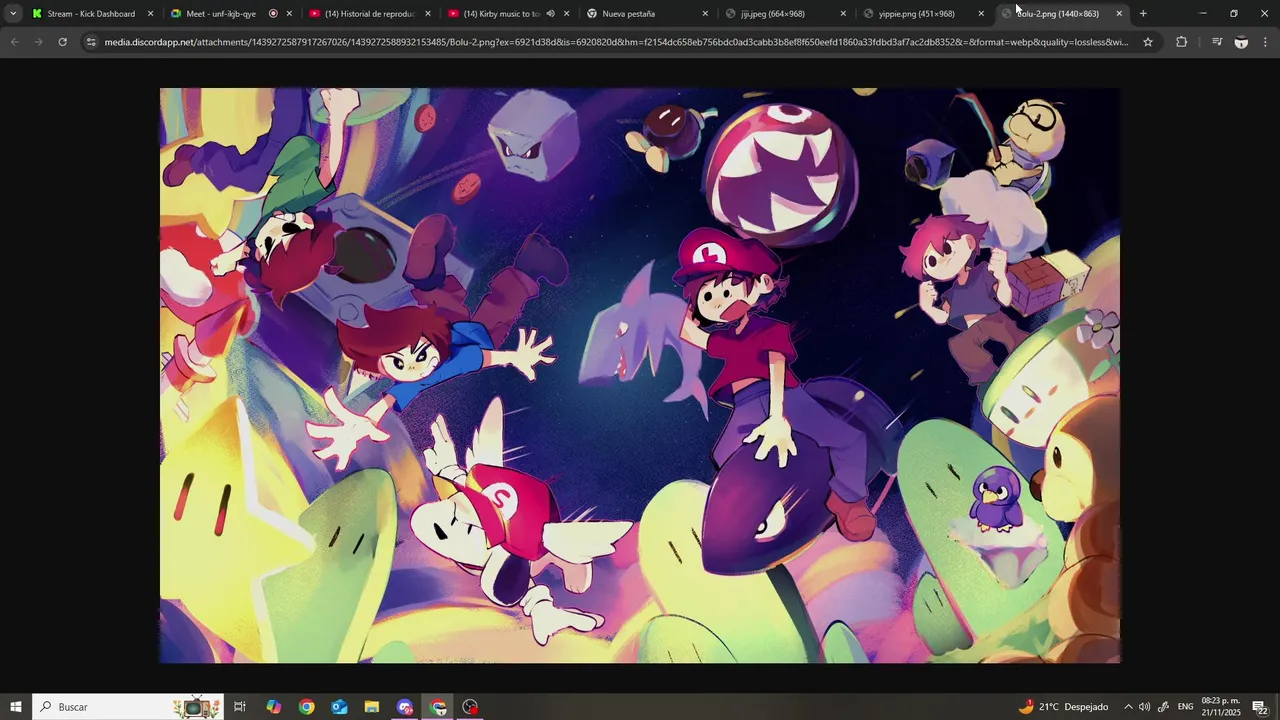
Task: Switch the ENG input language indicator
Action: point(1185,707)
